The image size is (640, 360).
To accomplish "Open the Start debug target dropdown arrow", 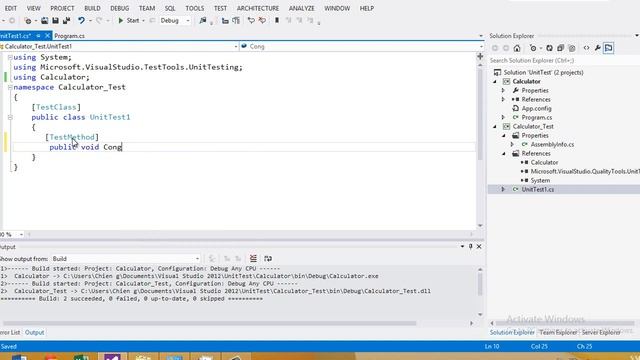I will tap(143, 20).
